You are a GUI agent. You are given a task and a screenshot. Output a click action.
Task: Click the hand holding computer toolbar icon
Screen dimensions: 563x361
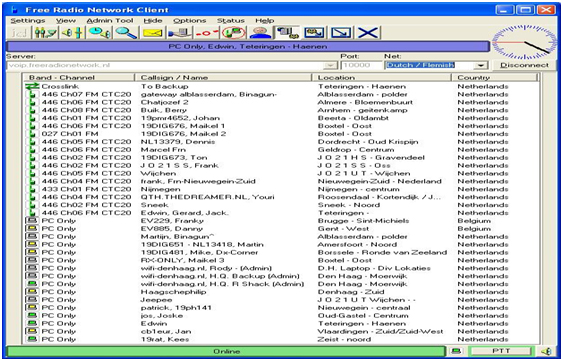tap(180, 33)
